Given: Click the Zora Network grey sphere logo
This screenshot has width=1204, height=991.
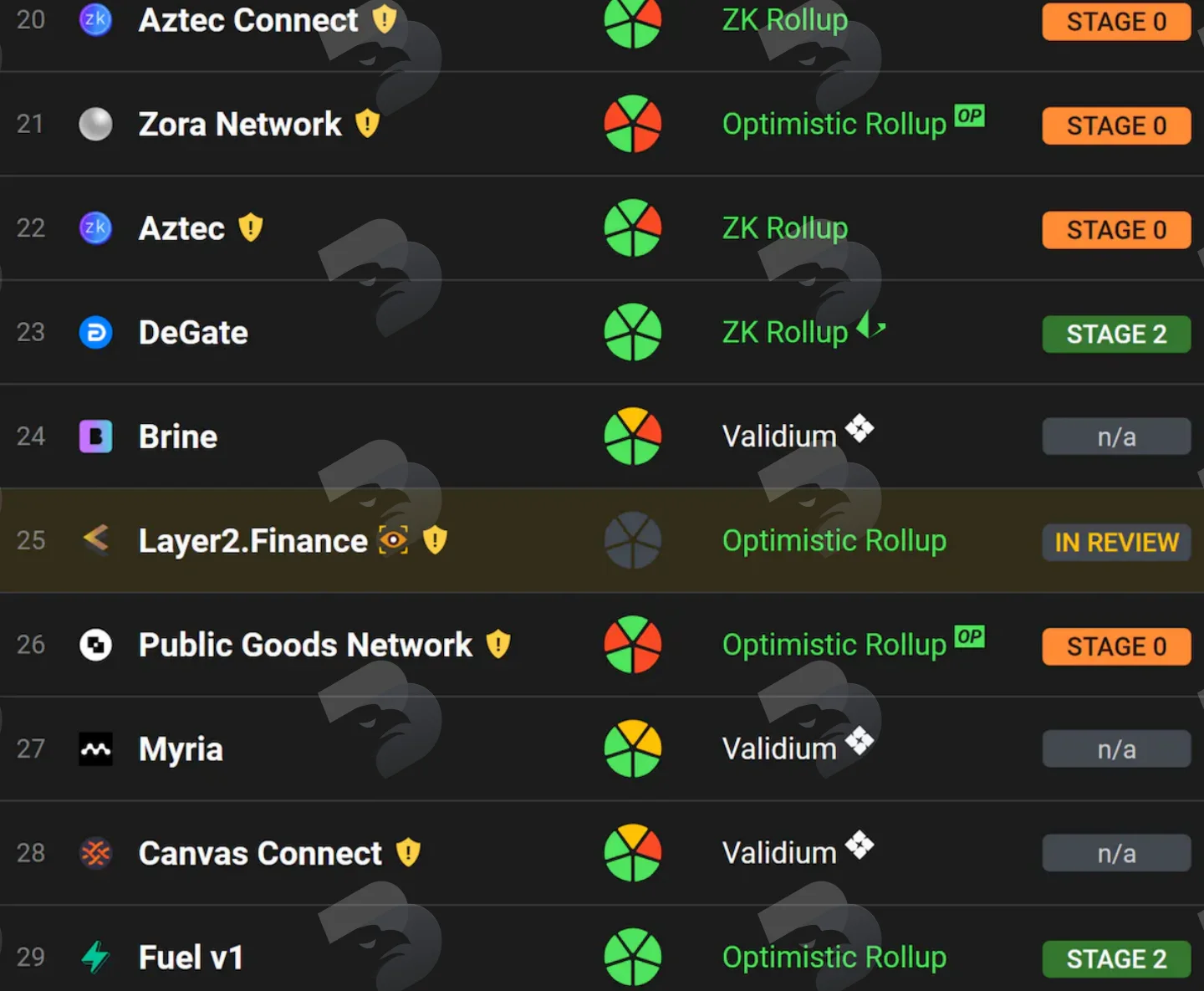Looking at the screenshot, I should (x=95, y=124).
